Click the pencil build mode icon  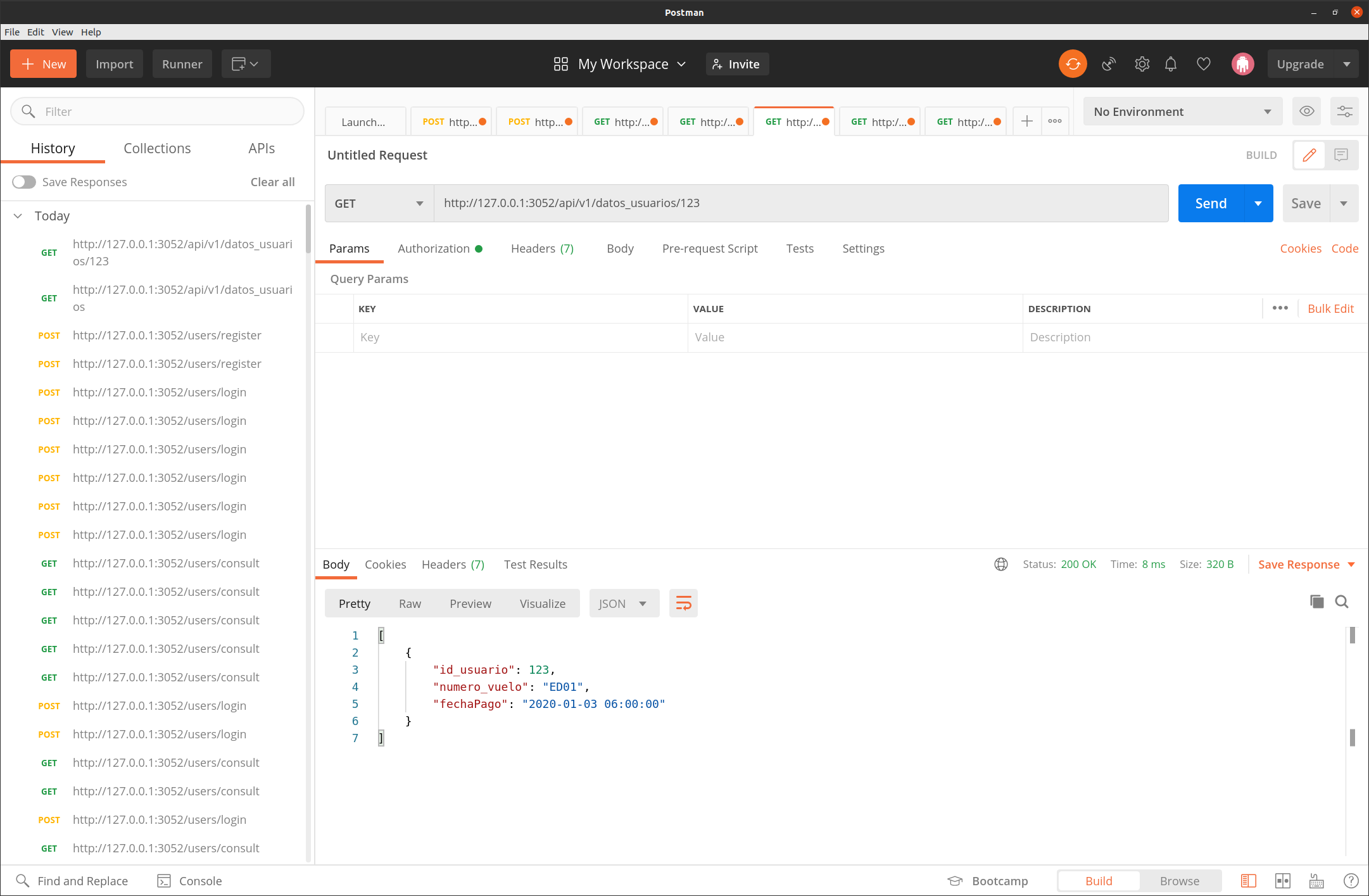(x=1309, y=155)
